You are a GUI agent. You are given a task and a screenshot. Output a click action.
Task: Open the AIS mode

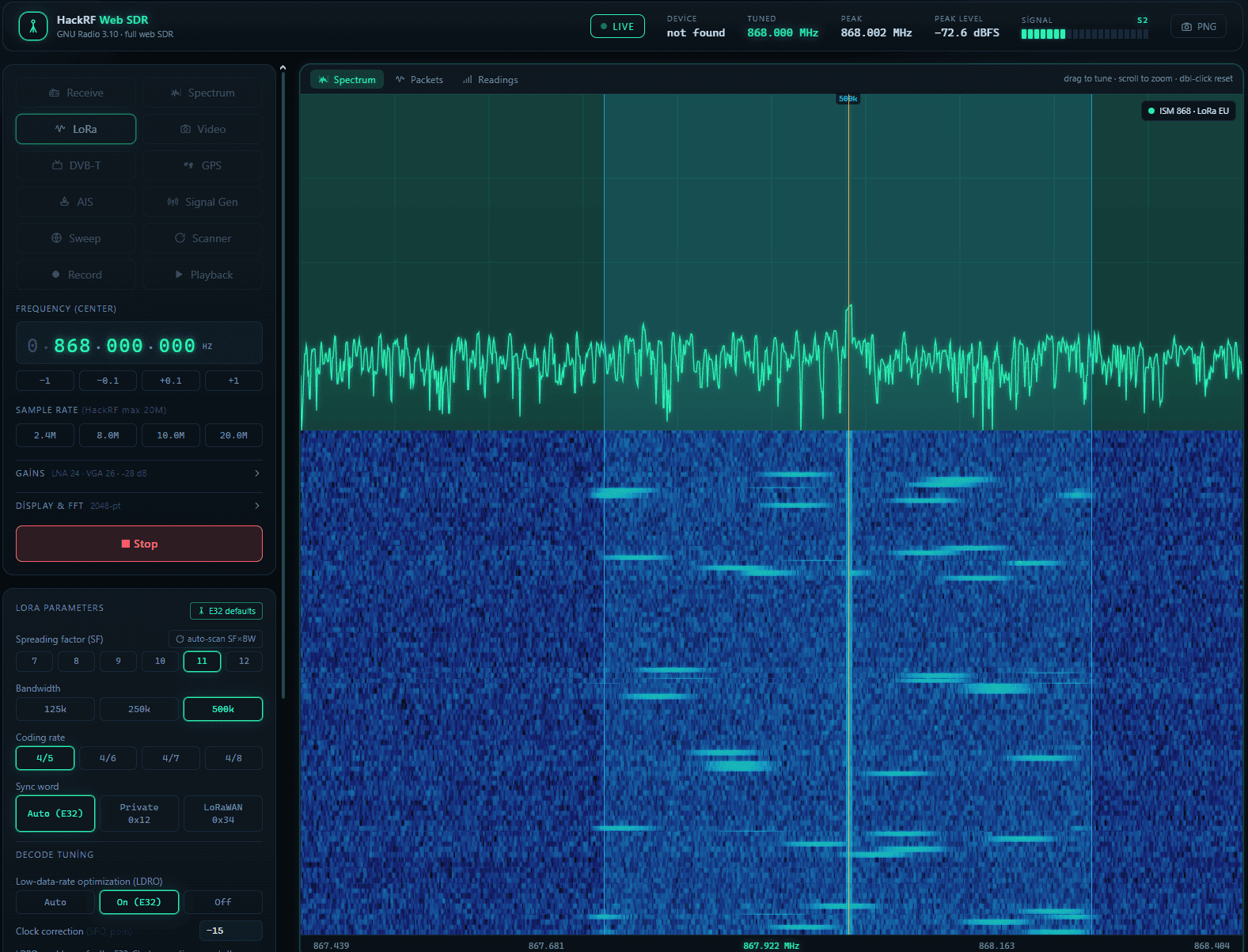click(x=76, y=202)
